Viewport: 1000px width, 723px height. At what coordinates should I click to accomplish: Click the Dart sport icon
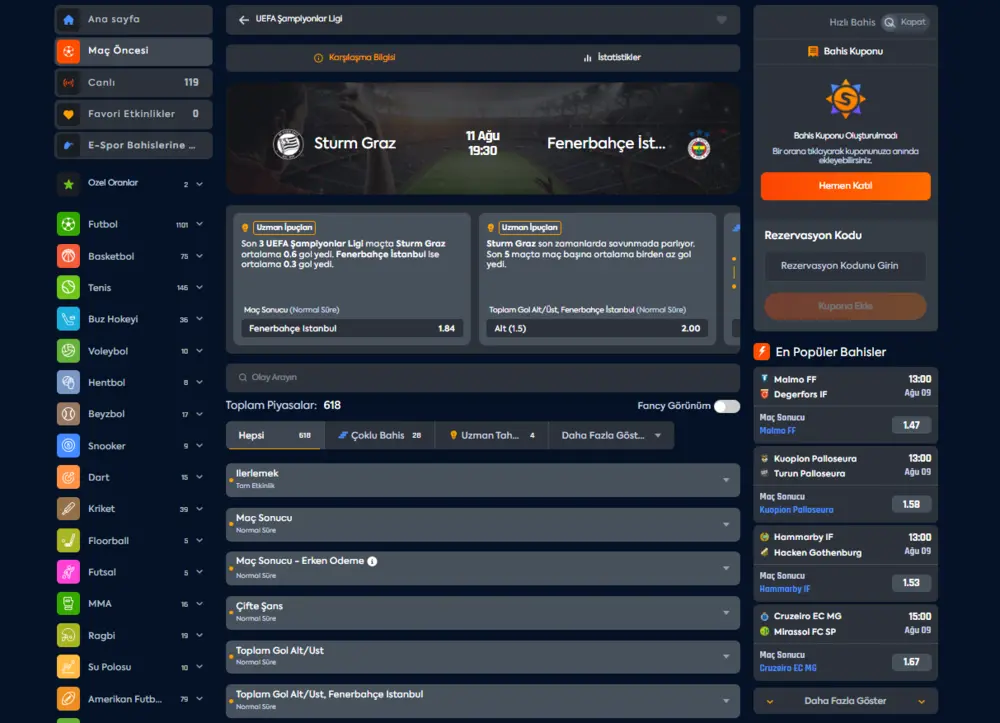(x=68, y=477)
